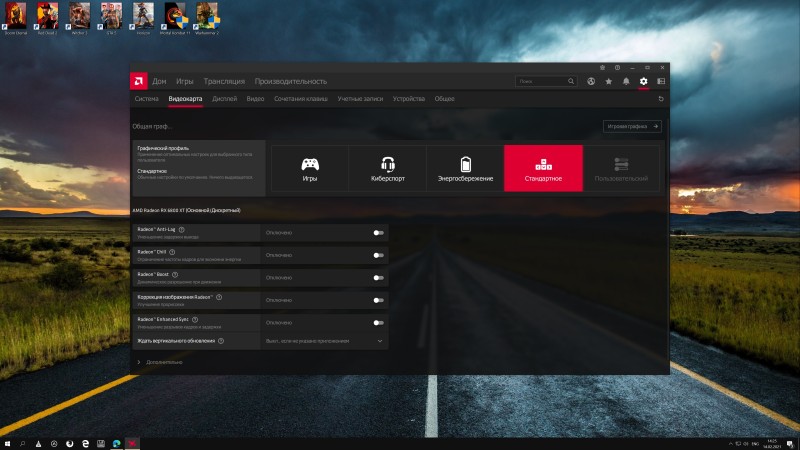Switch to Сочетания клавиш settings tab
The width and height of the screenshot is (800, 450).
[301, 99]
